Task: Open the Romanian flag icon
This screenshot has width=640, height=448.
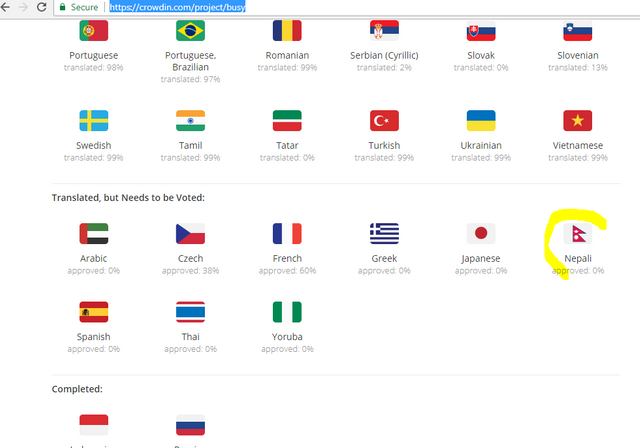Action: [x=287, y=30]
